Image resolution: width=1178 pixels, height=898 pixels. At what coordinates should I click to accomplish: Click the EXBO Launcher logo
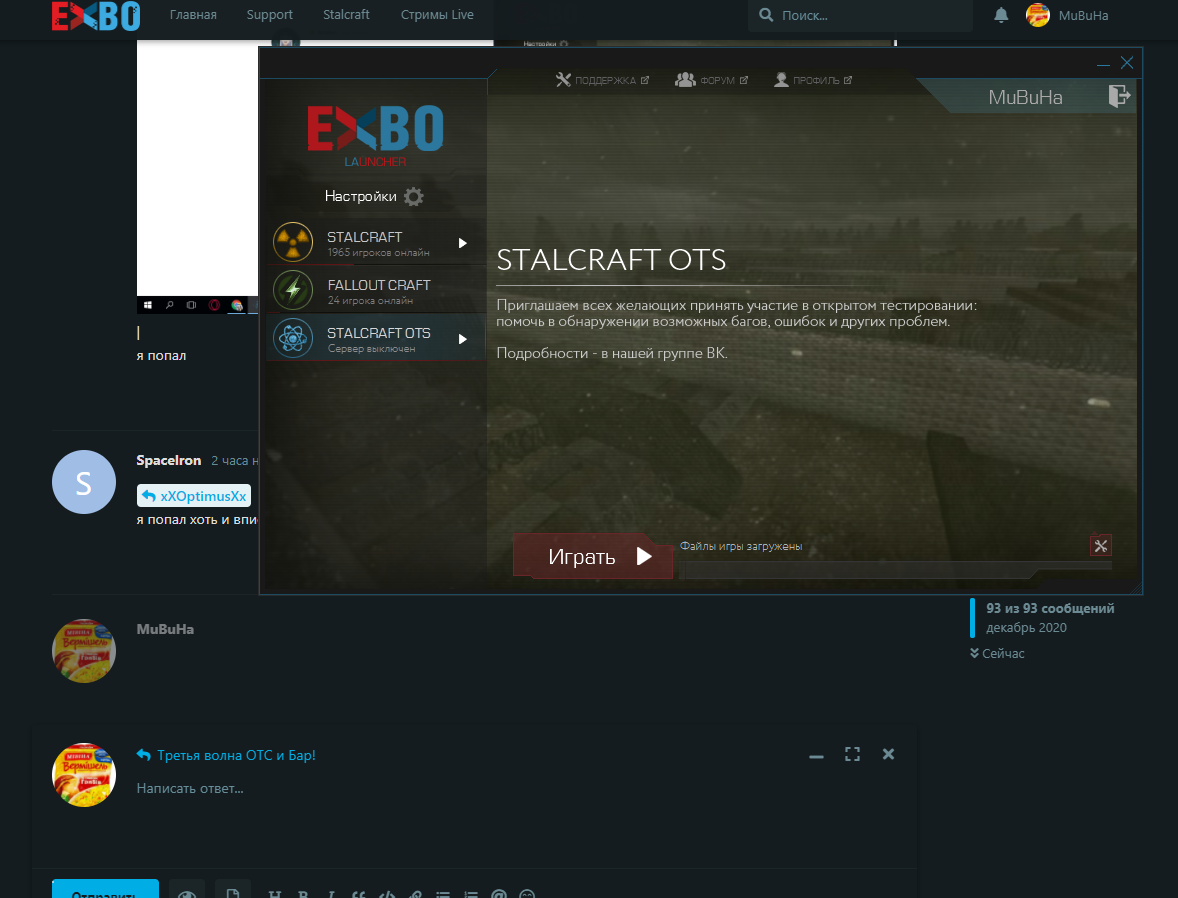click(375, 135)
